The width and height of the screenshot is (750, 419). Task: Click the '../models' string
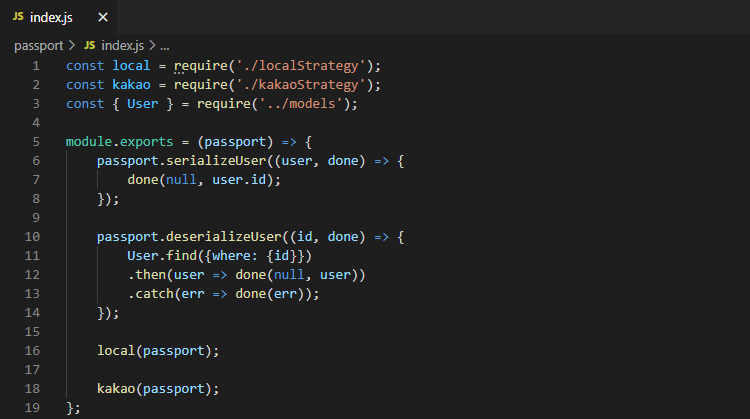point(301,104)
